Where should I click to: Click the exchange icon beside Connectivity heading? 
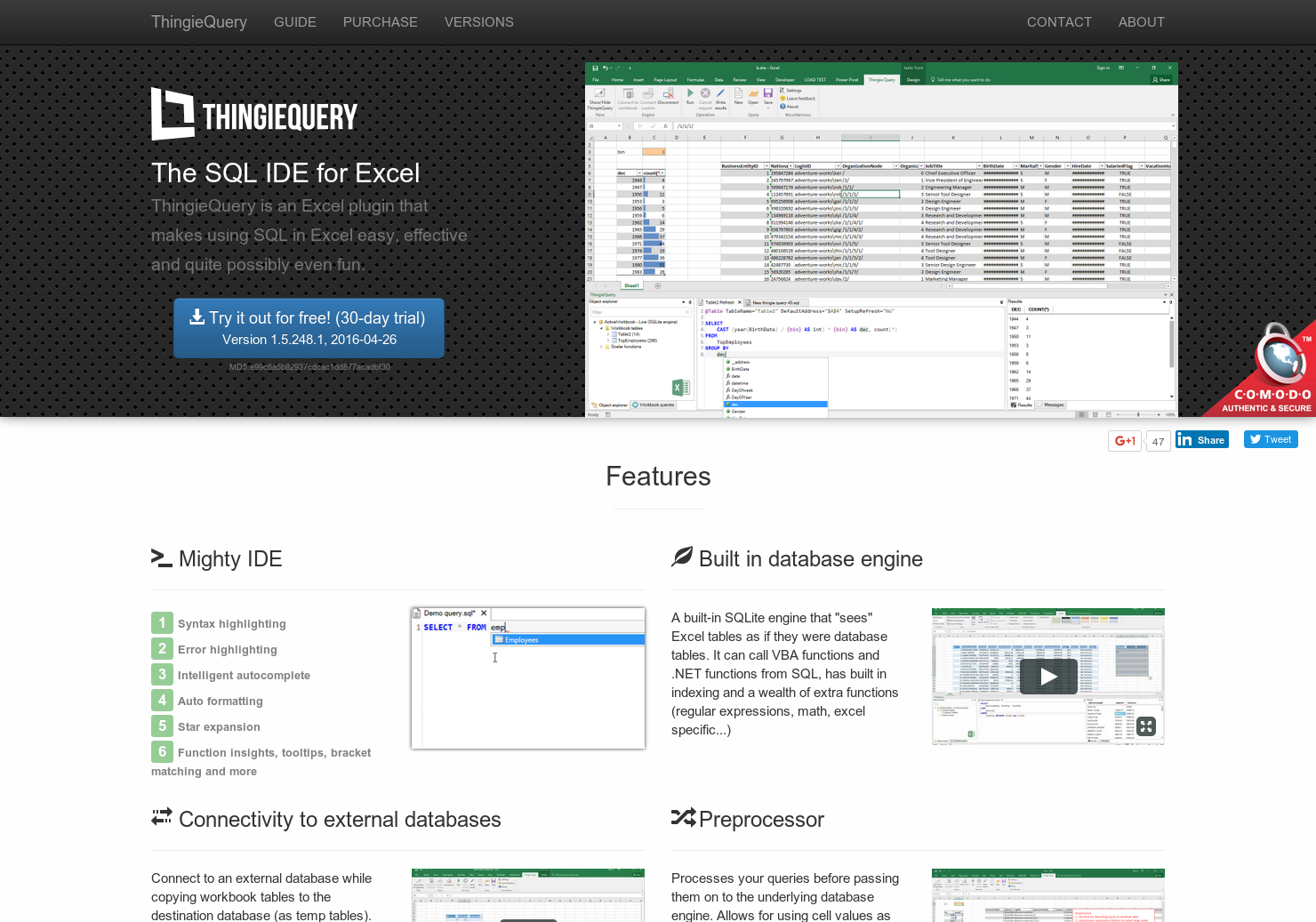(162, 816)
